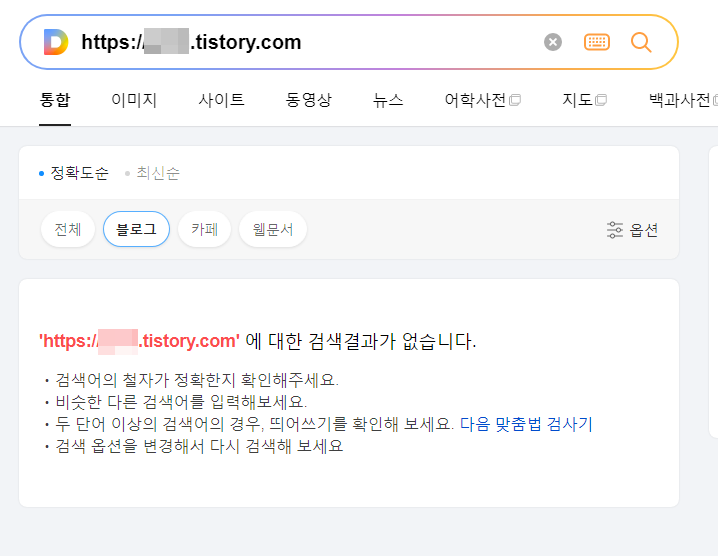718x556 pixels.
Task: Open the 옵션 filter settings
Action: point(632,230)
